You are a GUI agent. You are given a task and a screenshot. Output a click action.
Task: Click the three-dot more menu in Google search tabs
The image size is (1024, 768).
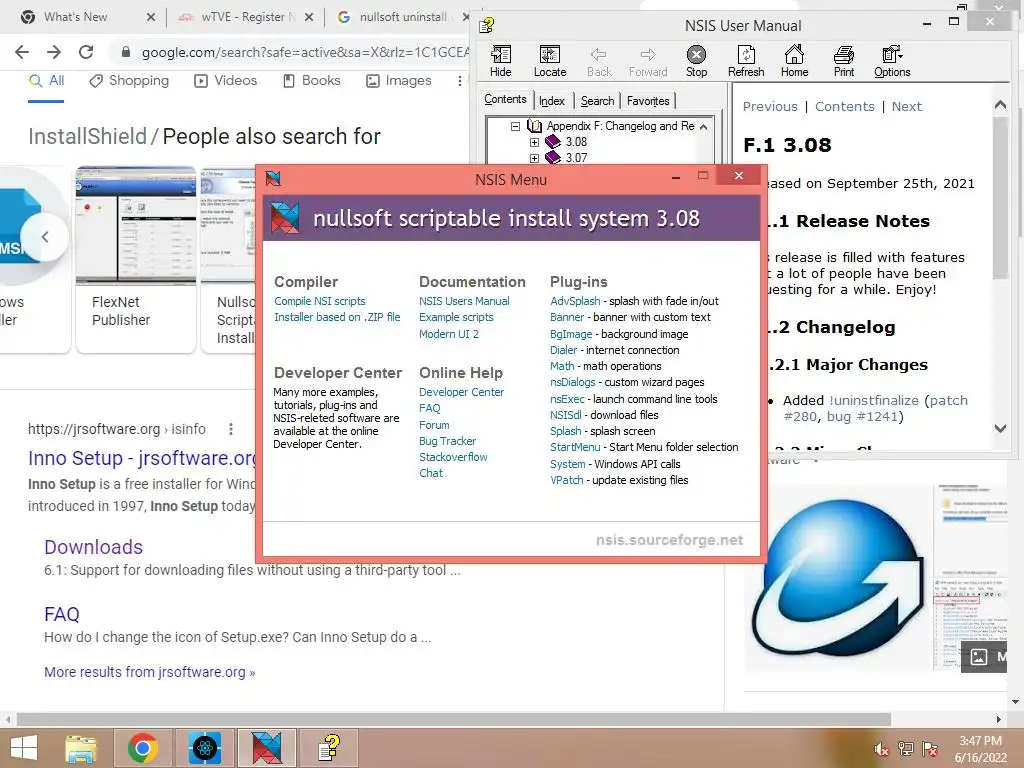(x=460, y=81)
